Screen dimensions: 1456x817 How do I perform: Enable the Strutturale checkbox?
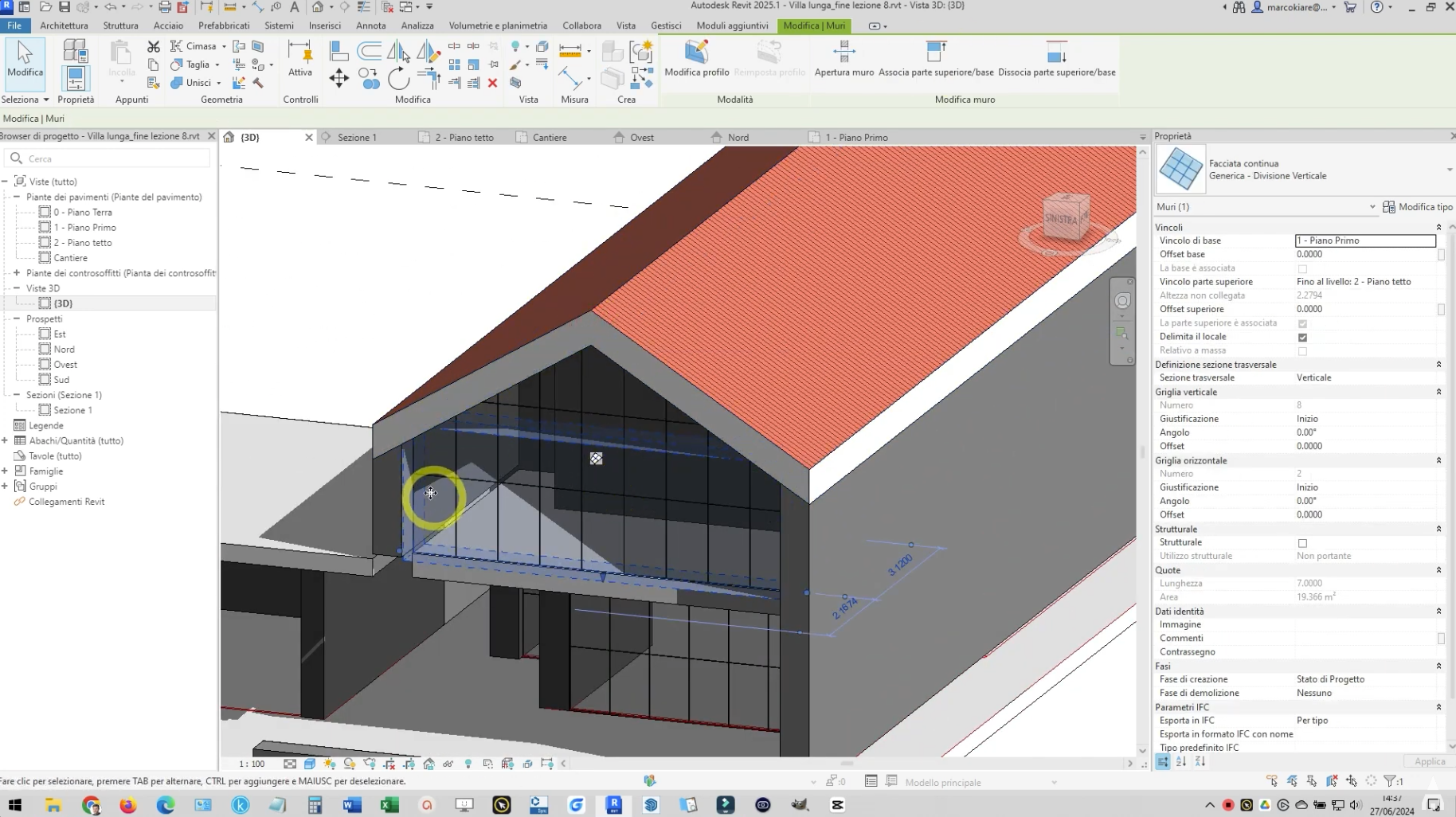click(1302, 543)
